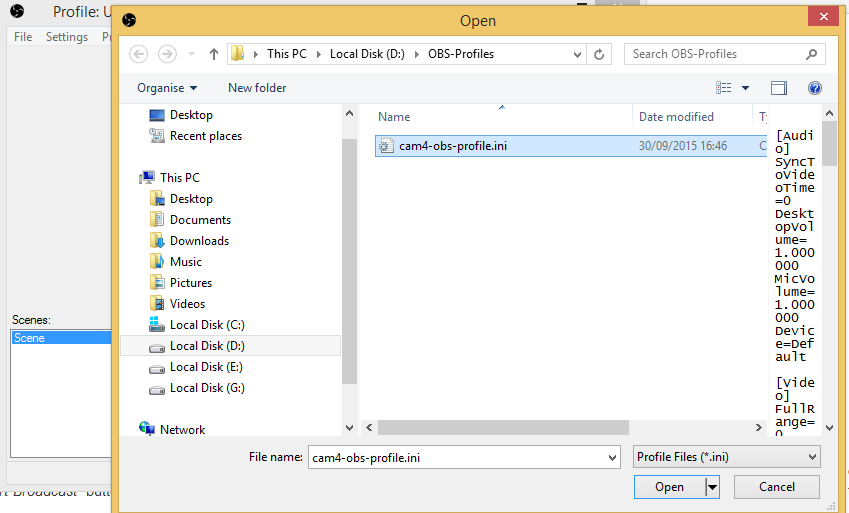Open the address bar path dropdown
The width and height of the screenshot is (849, 513).
(x=576, y=54)
